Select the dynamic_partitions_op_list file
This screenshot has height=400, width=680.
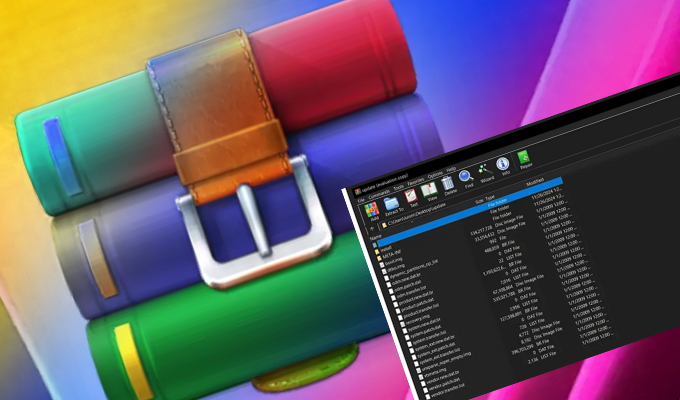click(414, 269)
